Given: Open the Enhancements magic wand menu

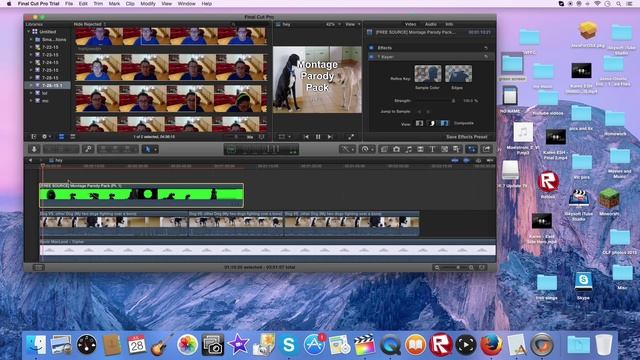Looking at the screenshot, I should pyautogui.click(x=348, y=149).
